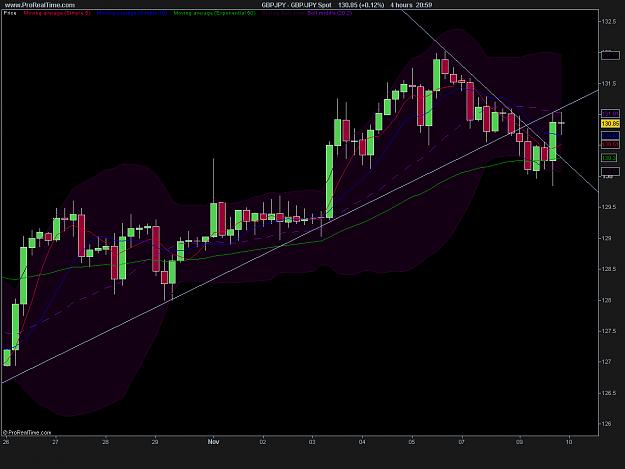Click the GBPJPY Spot chart title
Viewport: 625px width, 469px height.
(x=297, y=5)
